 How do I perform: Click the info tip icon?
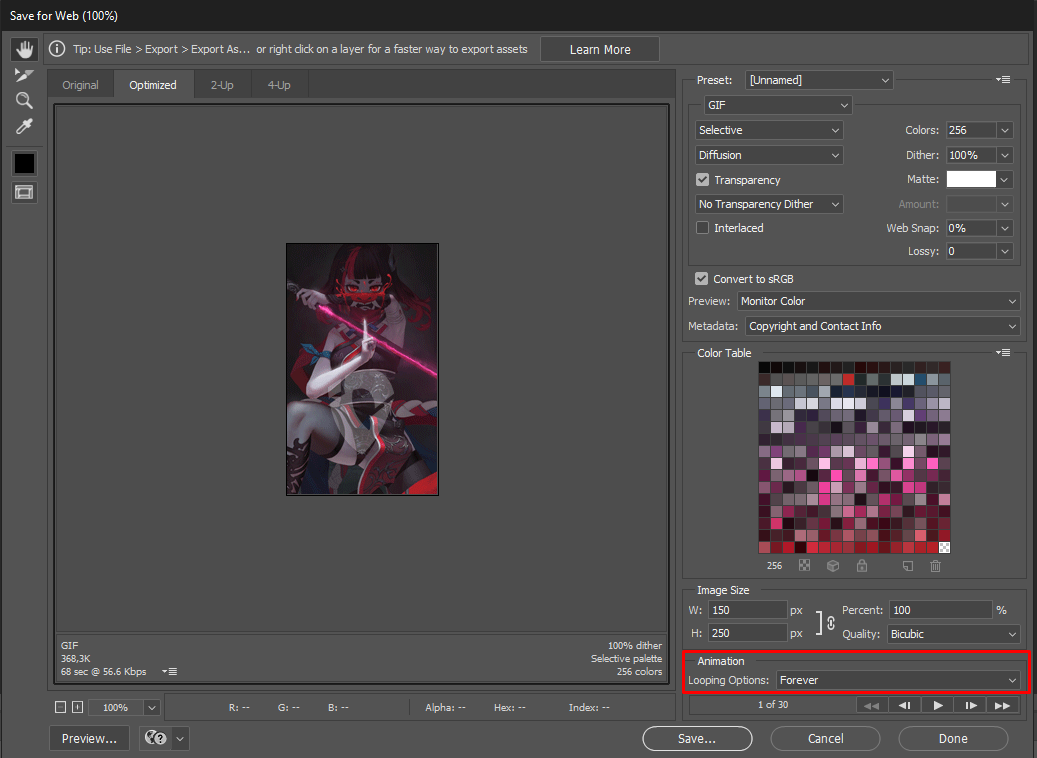pyautogui.click(x=58, y=49)
